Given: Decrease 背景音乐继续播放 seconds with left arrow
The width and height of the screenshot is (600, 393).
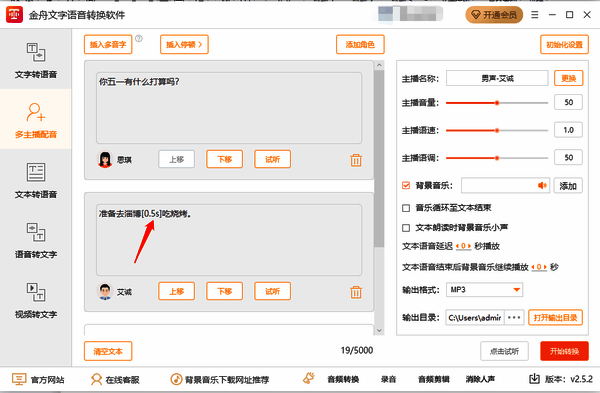Looking at the screenshot, I should 533,267.
